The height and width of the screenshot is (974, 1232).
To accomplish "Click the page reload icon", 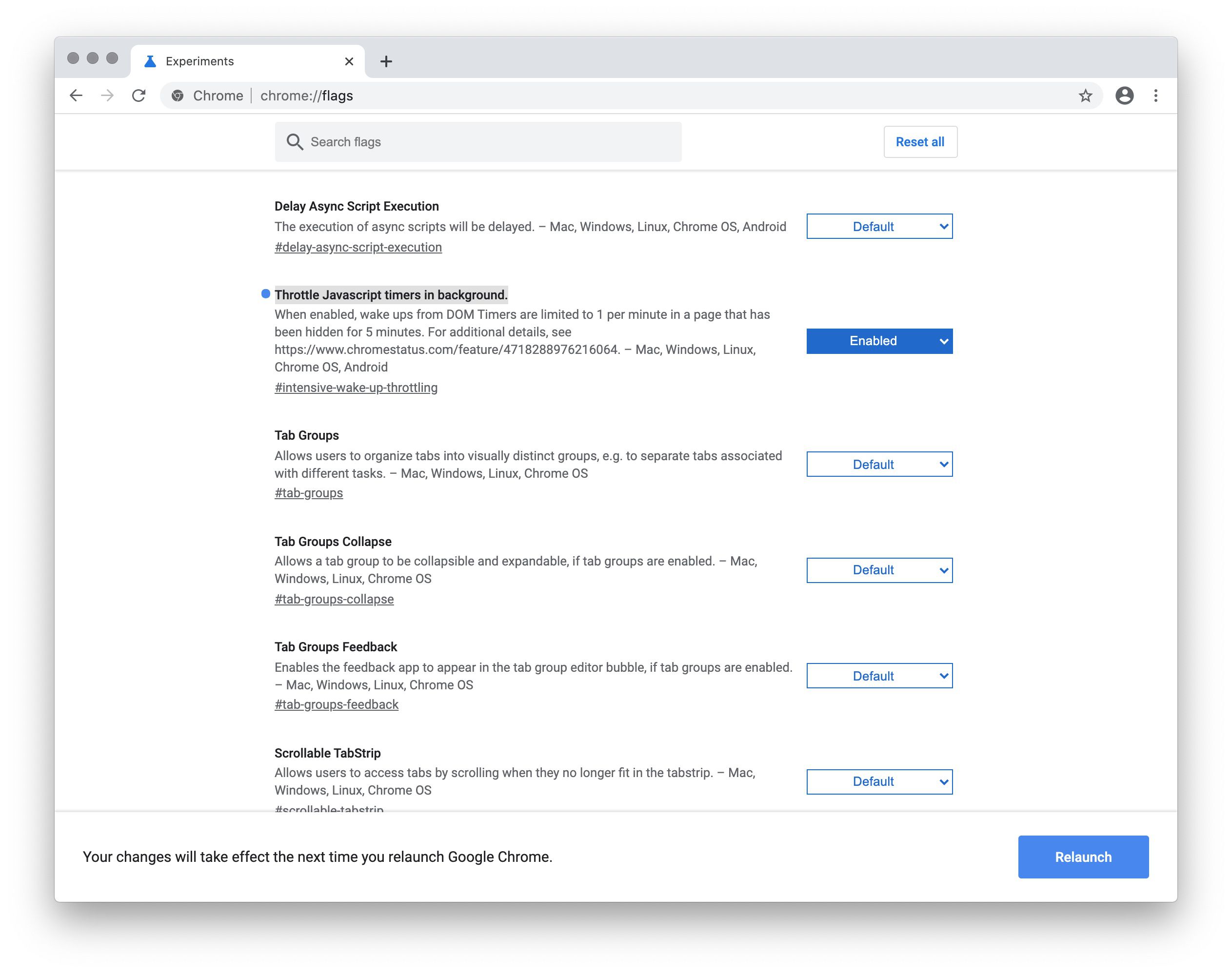I will (139, 95).
